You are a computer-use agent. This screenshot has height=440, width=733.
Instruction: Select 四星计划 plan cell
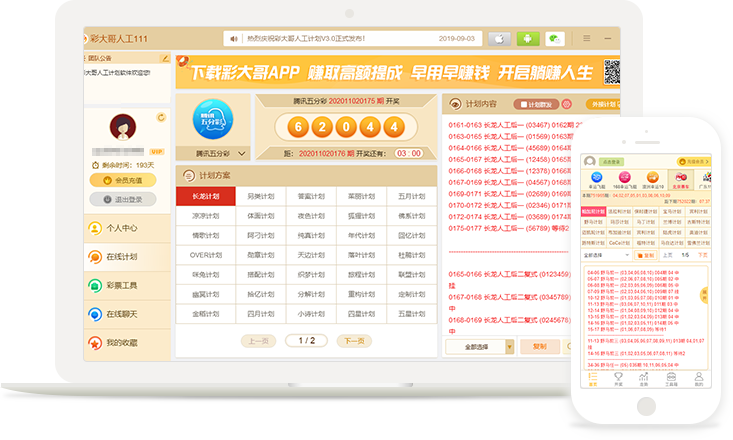pyautogui.click(x=361, y=314)
